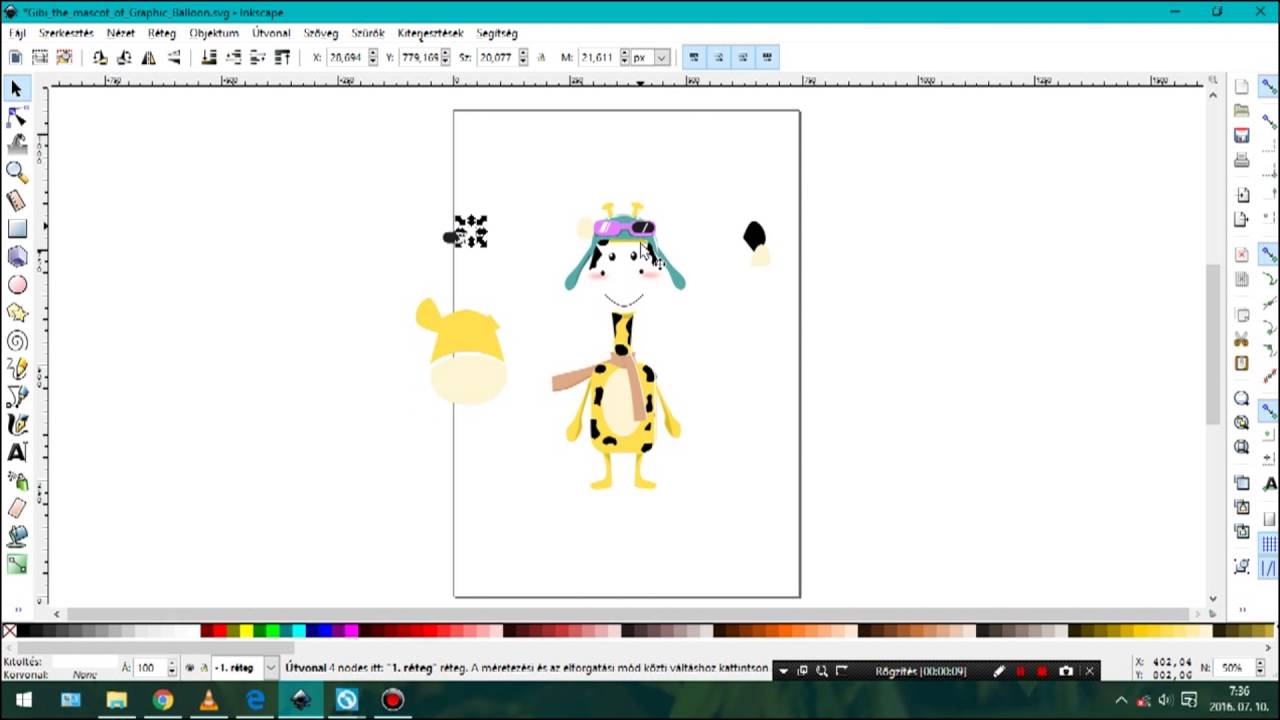Select the Star and polygon tool
The width and height of the screenshot is (1280, 720).
[x=16, y=313]
